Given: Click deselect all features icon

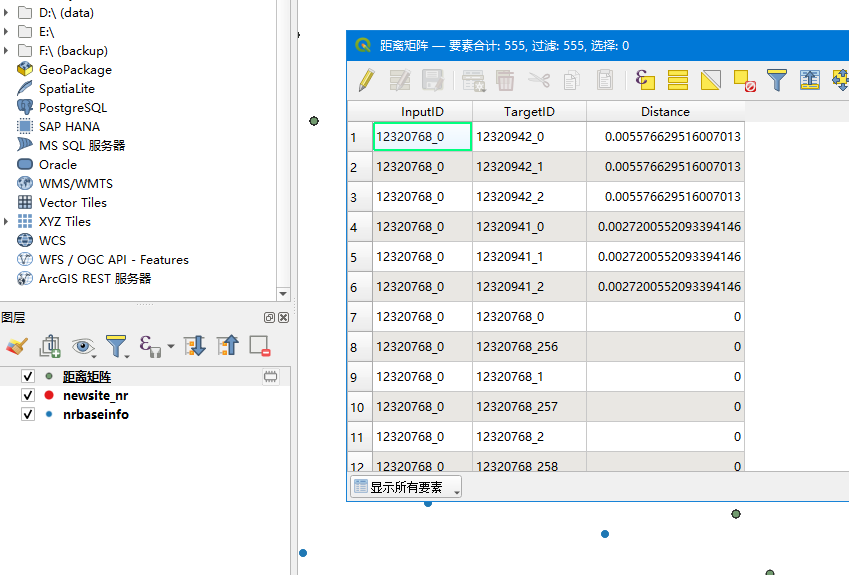Looking at the screenshot, I should tap(744, 80).
